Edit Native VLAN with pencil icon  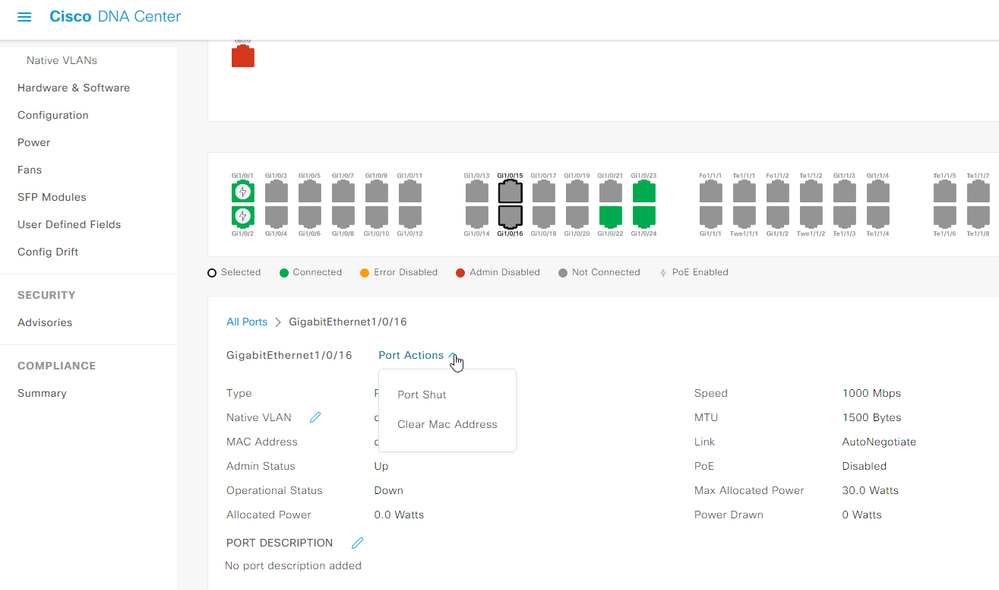click(x=315, y=417)
